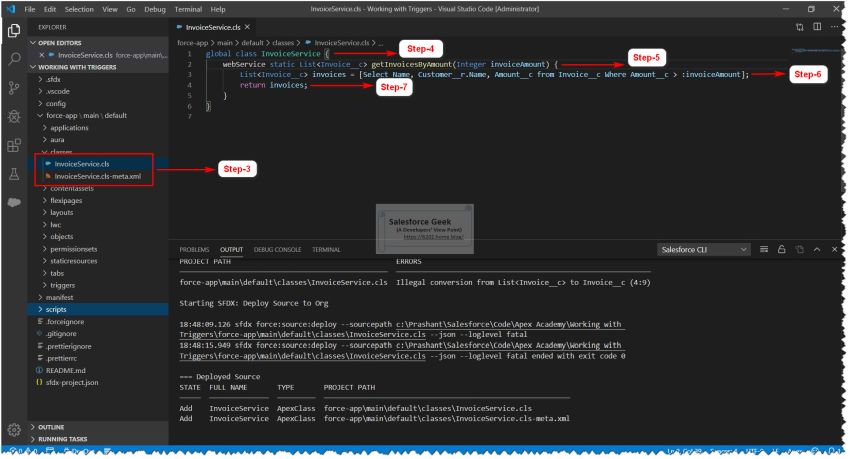Screen dimensions: 850x459
Task: Open the Manage gear icon
Action: 14,429
